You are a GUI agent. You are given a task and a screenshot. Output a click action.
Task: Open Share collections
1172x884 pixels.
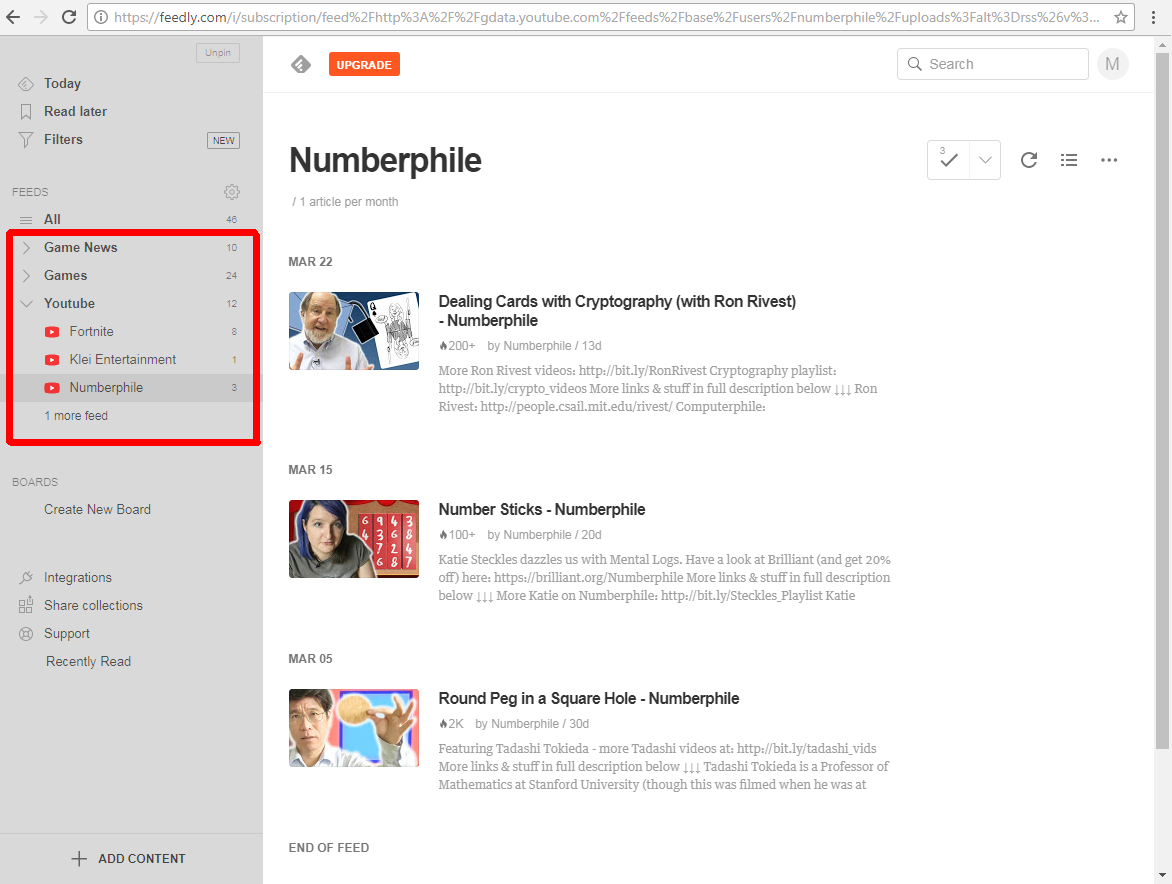point(93,605)
